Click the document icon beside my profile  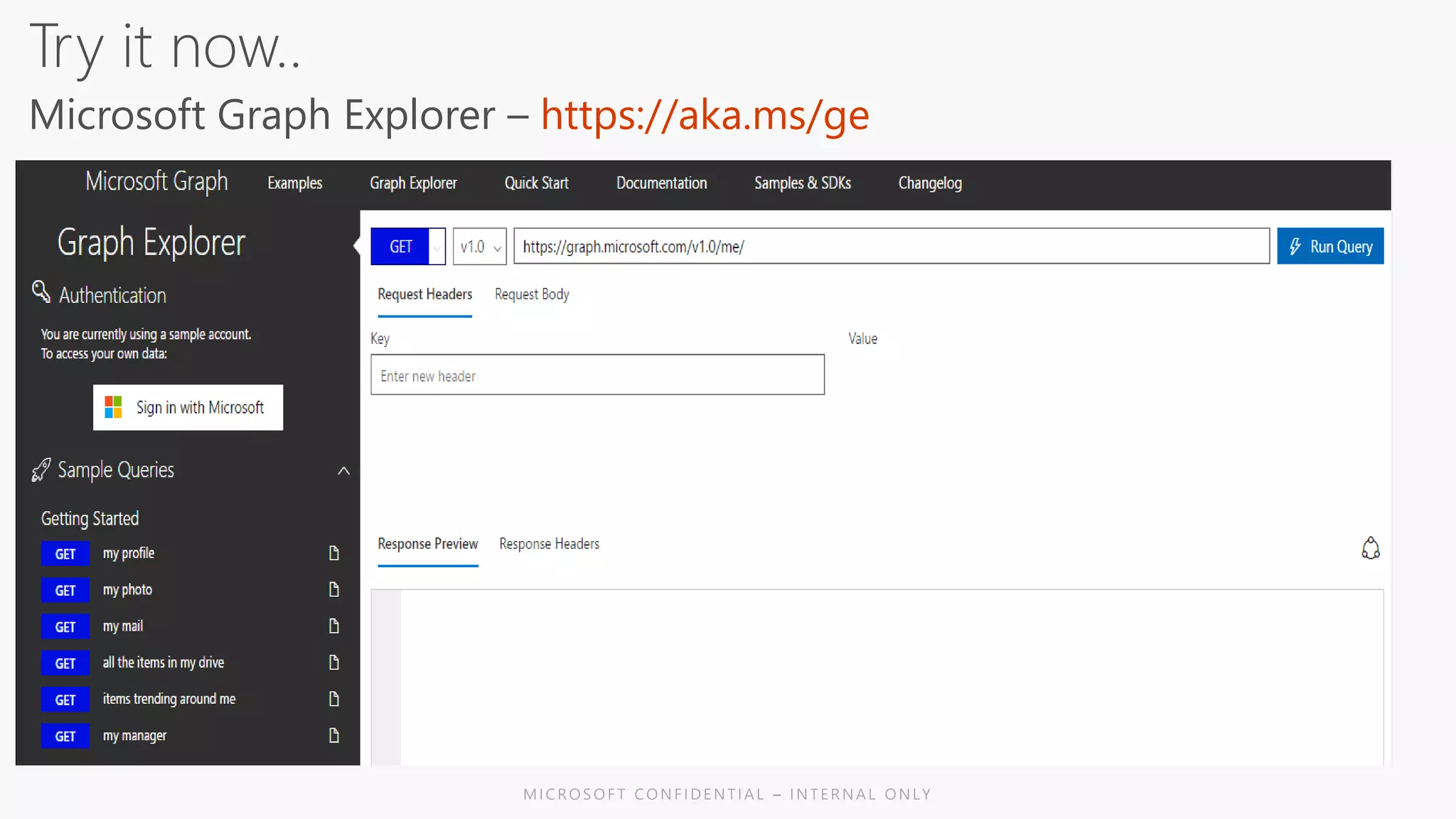pos(333,553)
